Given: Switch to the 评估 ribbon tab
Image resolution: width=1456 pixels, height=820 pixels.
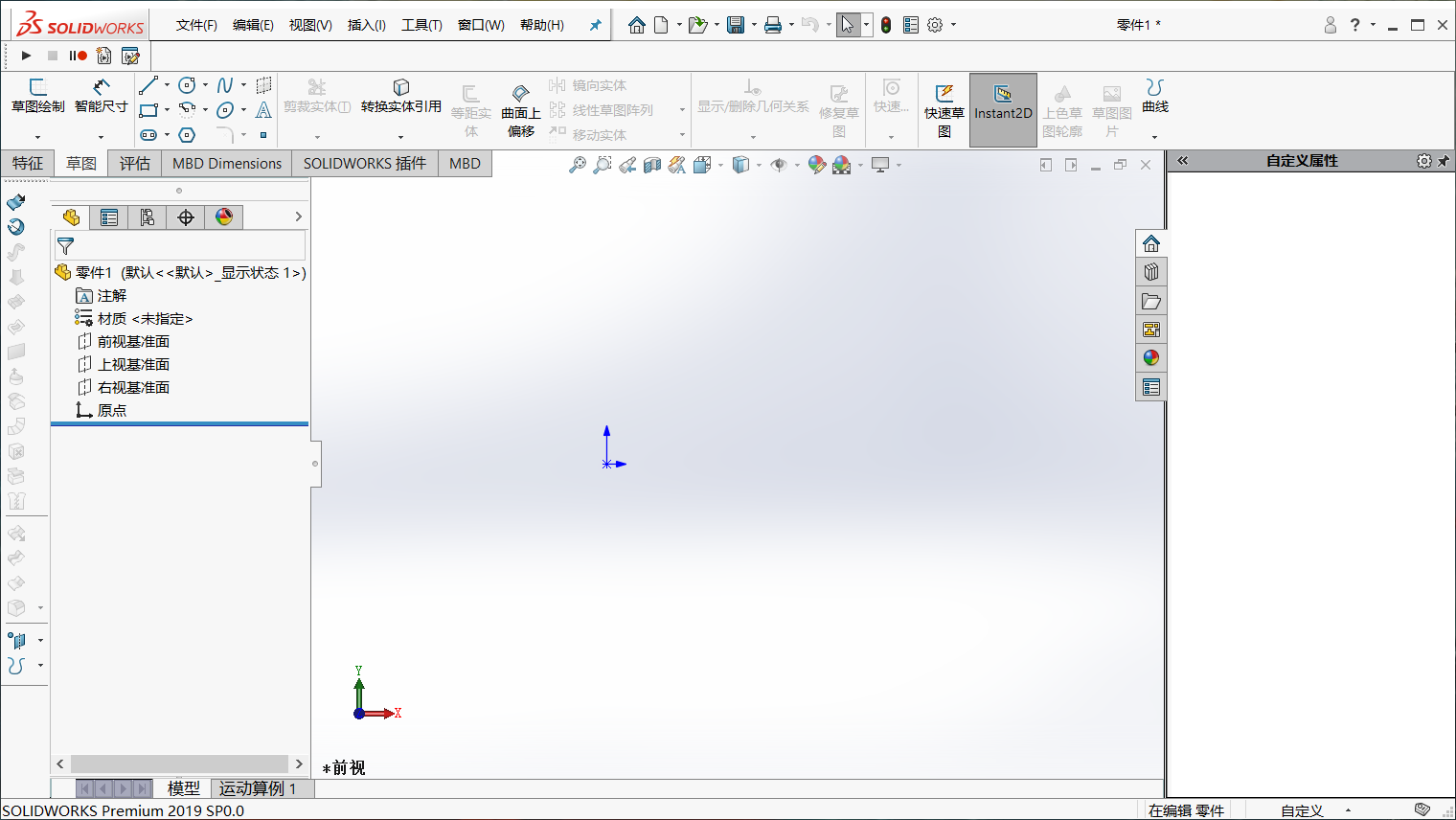Looking at the screenshot, I should pos(135,164).
